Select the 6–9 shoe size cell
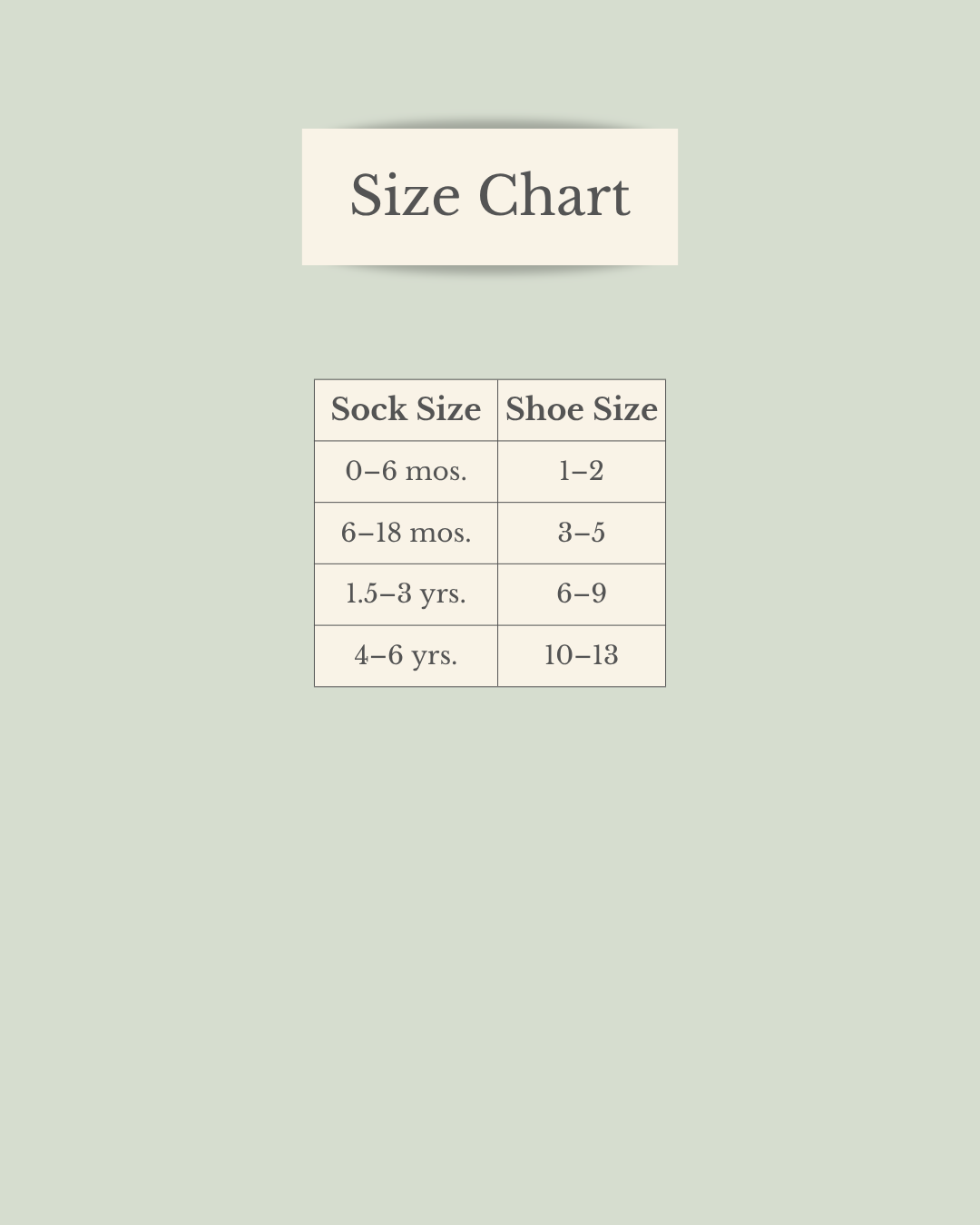Image resolution: width=980 pixels, height=1225 pixels. click(582, 594)
